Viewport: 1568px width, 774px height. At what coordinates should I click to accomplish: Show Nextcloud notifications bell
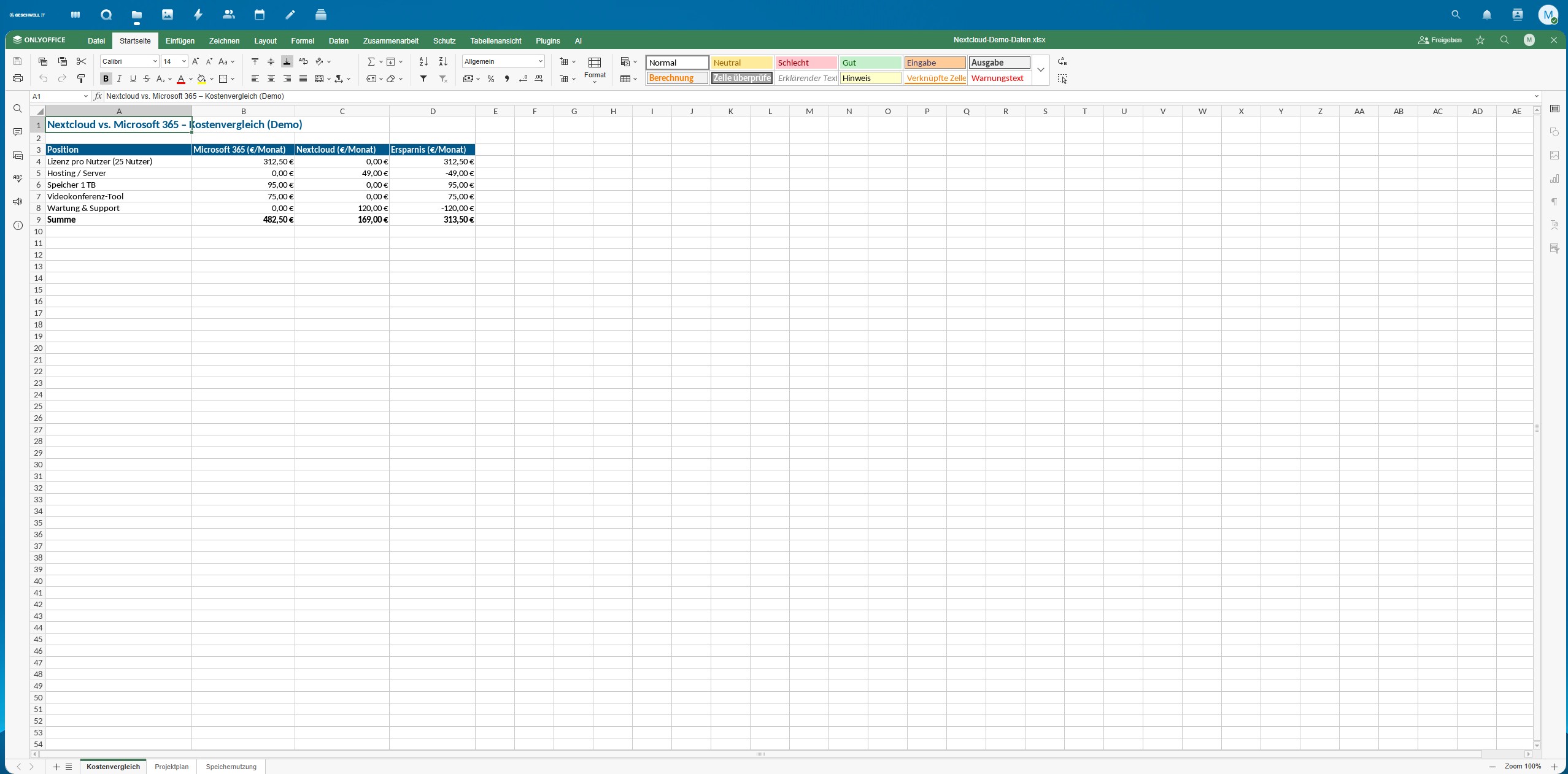(x=1487, y=15)
